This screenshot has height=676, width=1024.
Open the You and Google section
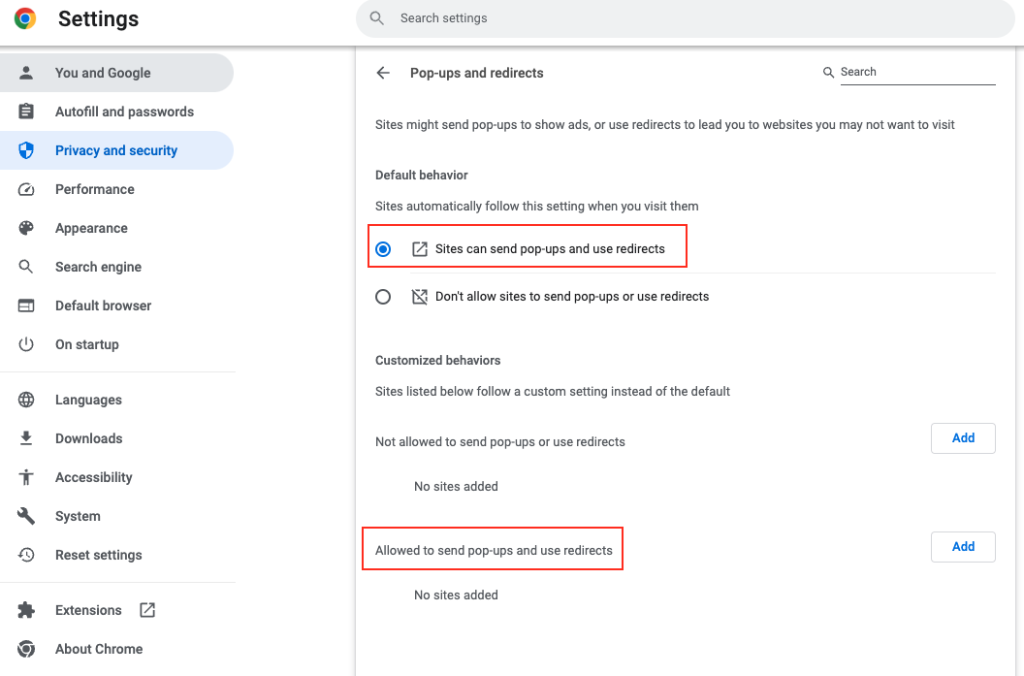coord(103,73)
